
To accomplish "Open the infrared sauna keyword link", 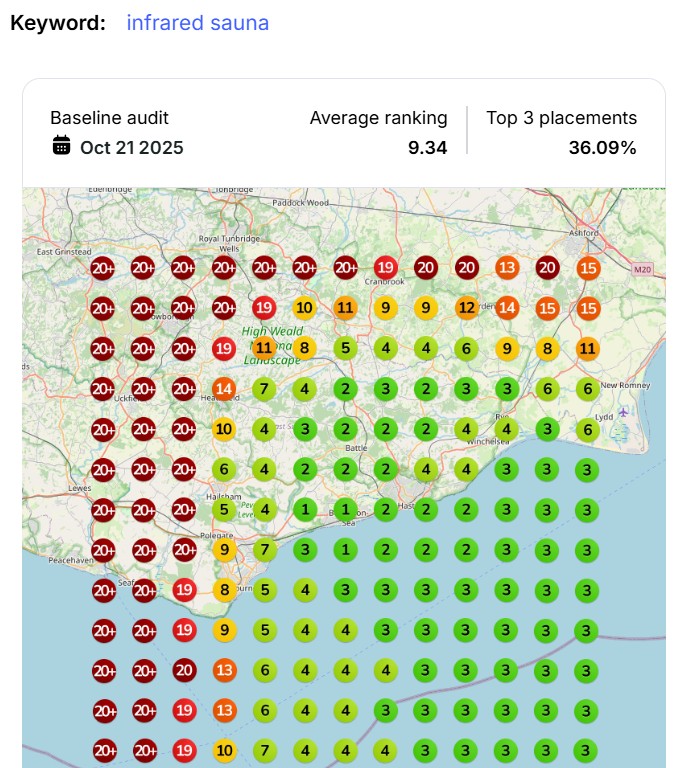I will pyautogui.click(x=197, y=22).
